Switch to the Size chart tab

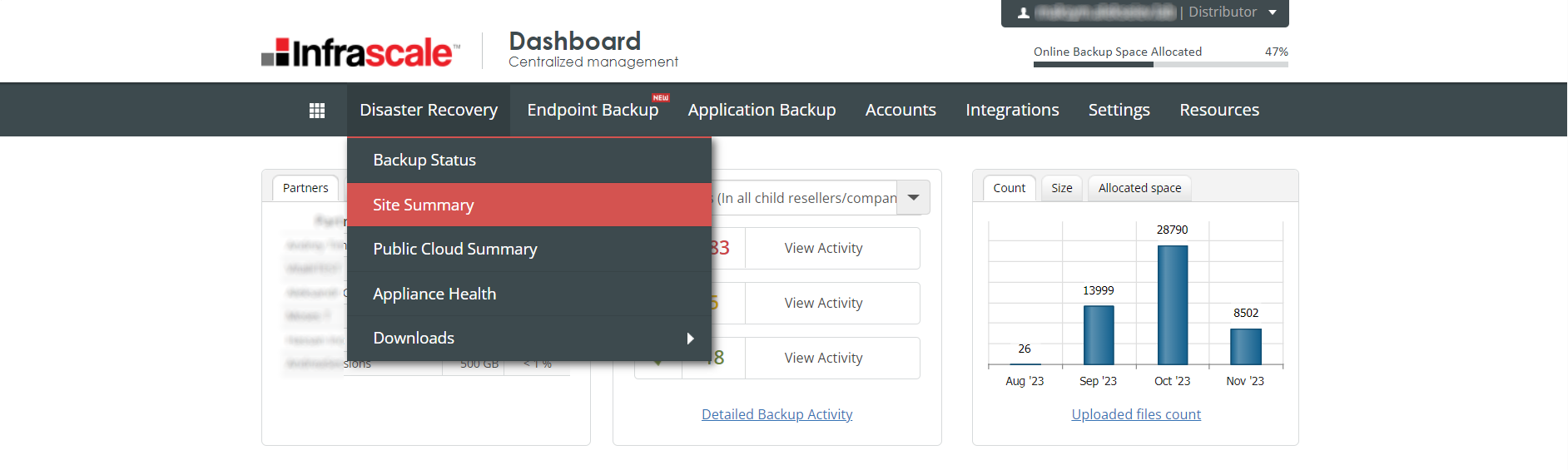point(1061,188)
